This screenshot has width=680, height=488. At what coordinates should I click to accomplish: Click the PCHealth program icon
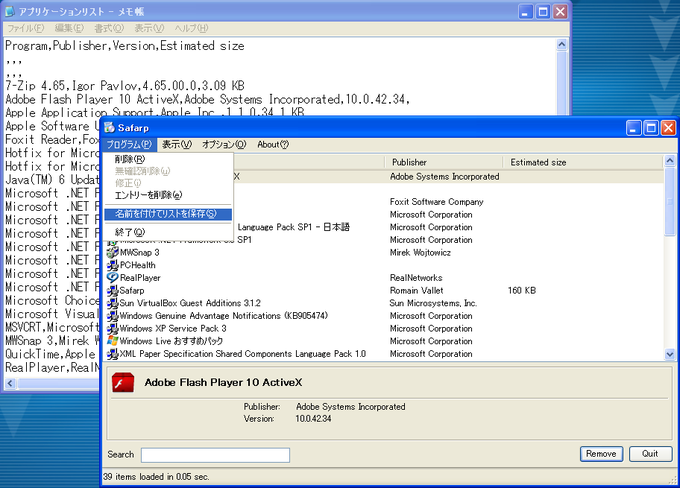tap(113, 265)
